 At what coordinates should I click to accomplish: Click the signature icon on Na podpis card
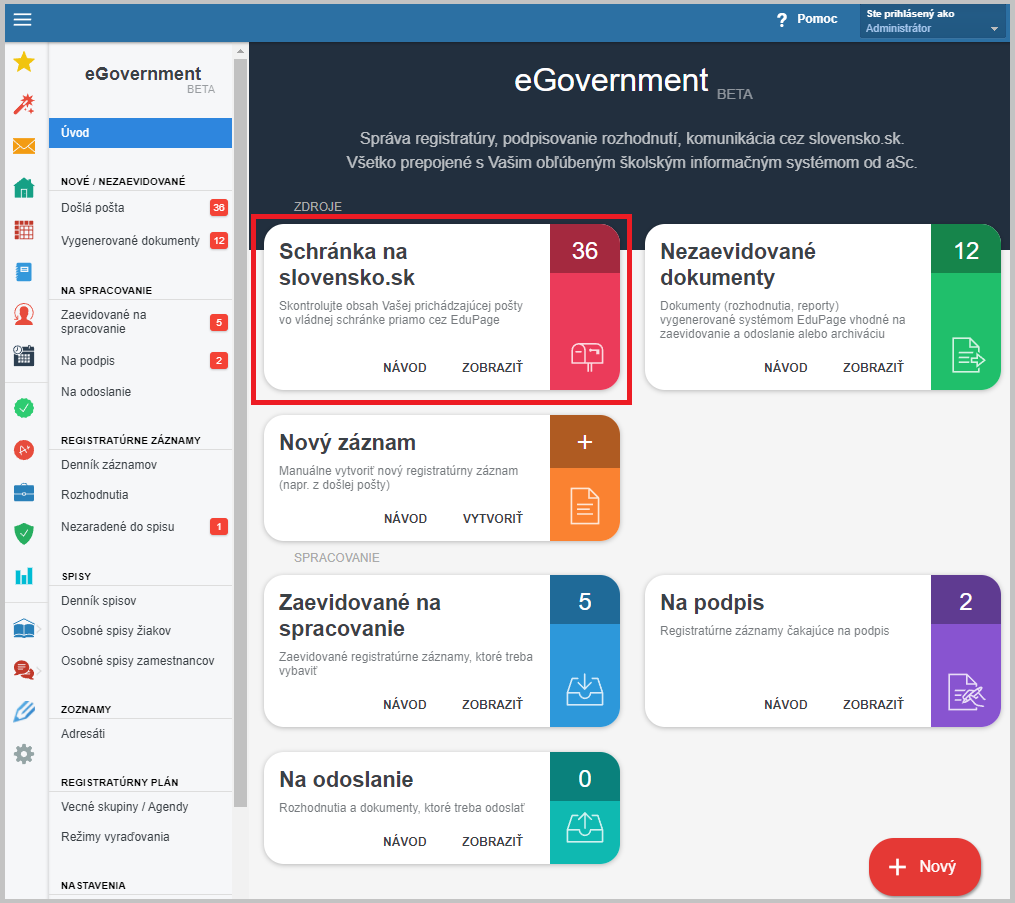pos(966,692)
